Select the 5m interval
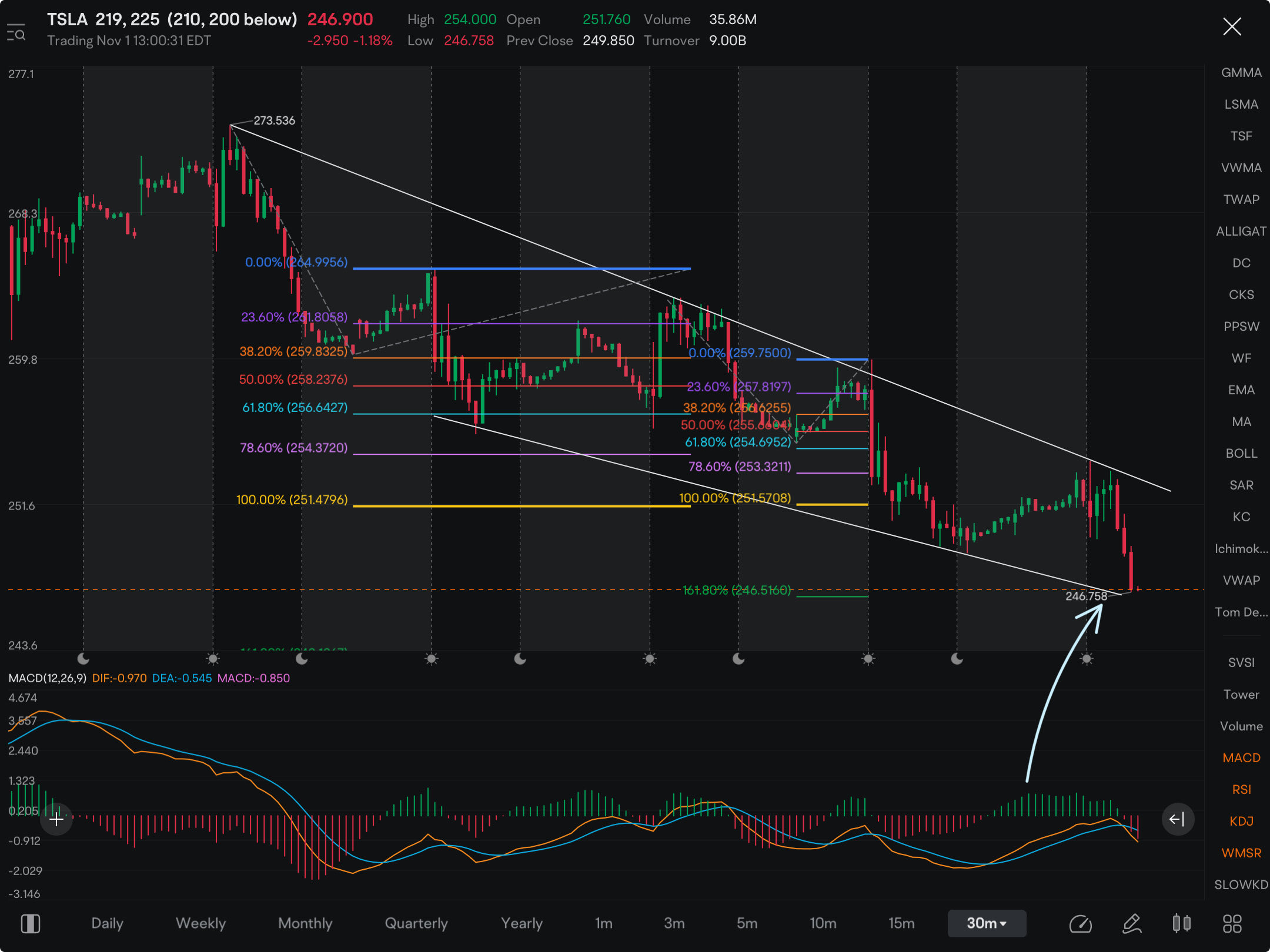 pyautogui.click(x=747, y=923)
